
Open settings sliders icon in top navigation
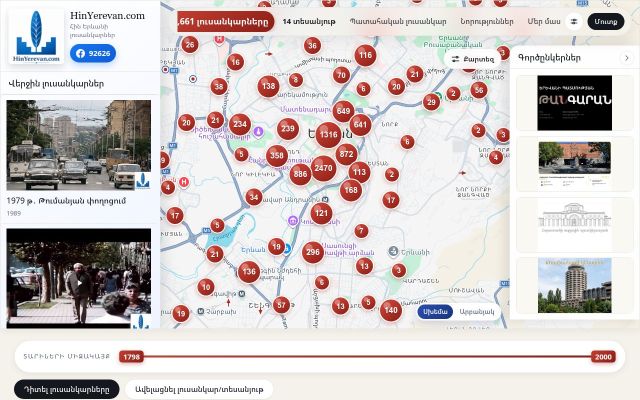pyautogui.click(x=573, y=22)
